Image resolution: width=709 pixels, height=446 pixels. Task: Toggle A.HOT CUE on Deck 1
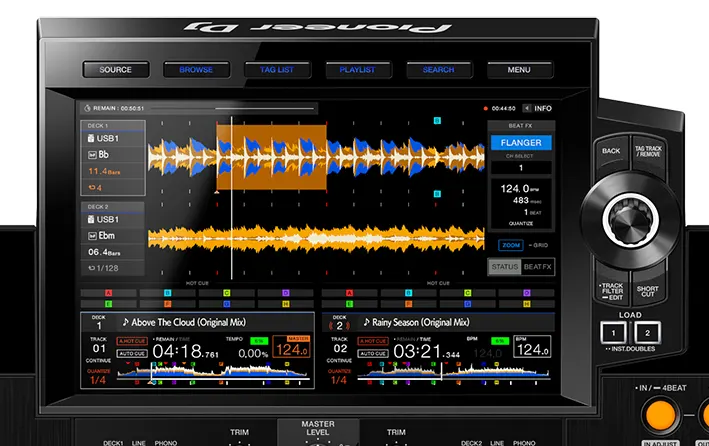tap(132, 341)
